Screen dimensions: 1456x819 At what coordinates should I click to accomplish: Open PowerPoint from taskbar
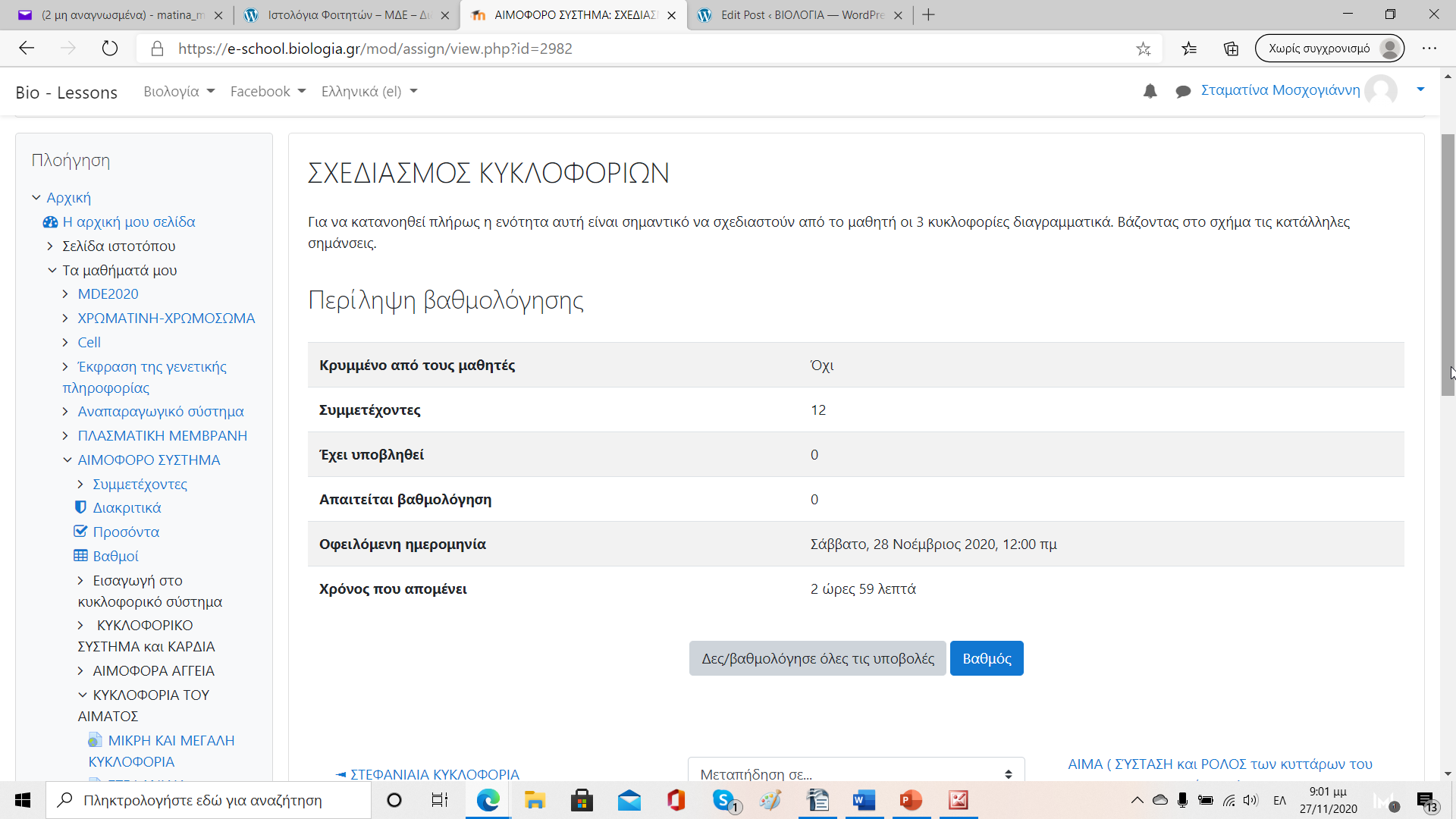pyautogui.click(x=912, y=800)
